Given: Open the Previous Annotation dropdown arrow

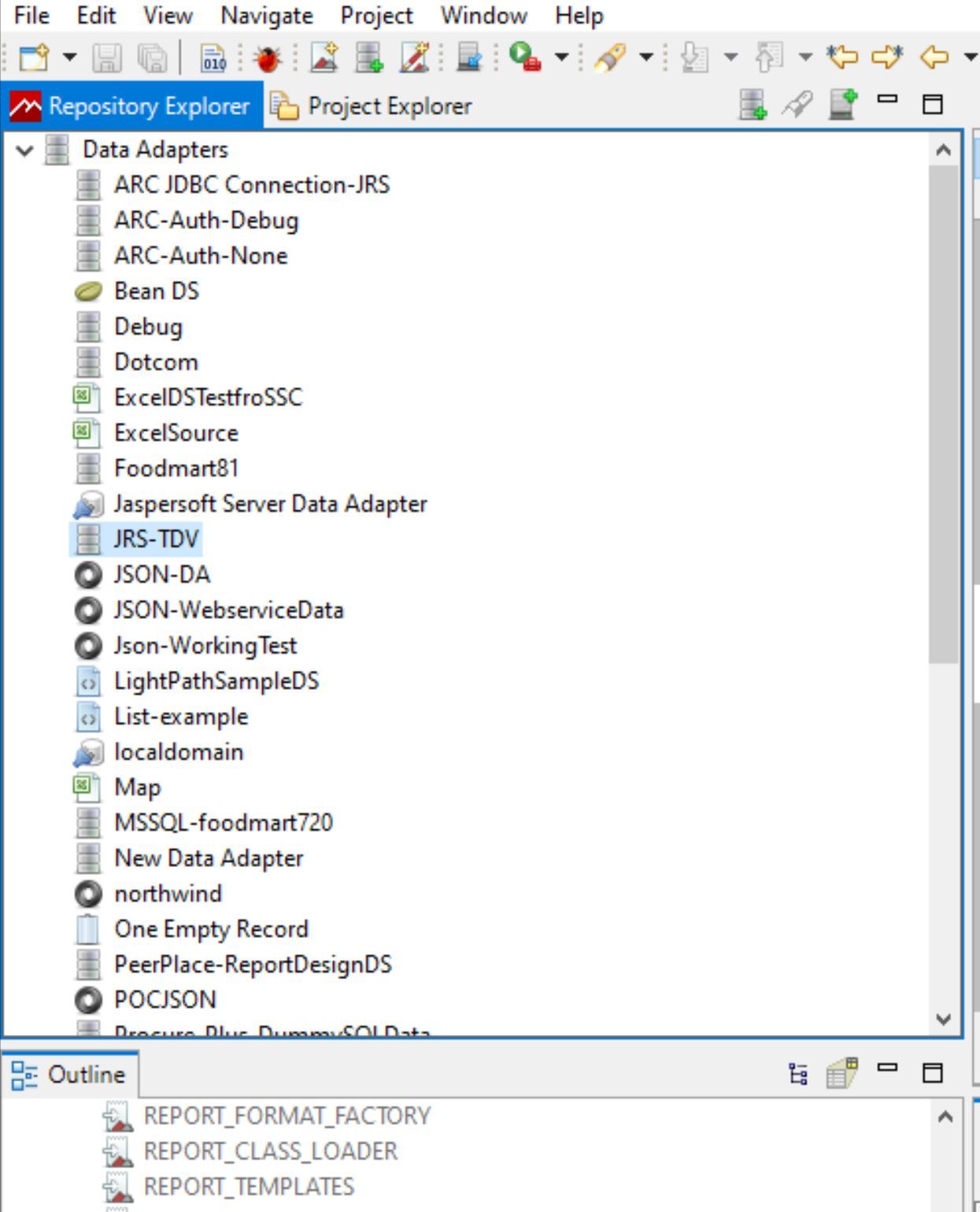Looking at the screenshot, I should (x=805, y=57).
